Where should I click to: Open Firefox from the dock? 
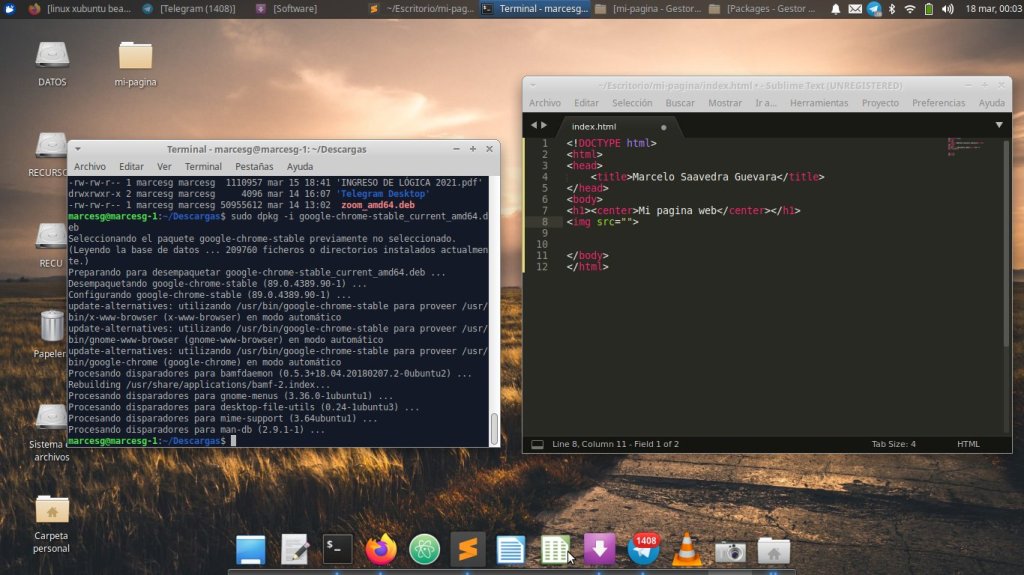(381, 549)
